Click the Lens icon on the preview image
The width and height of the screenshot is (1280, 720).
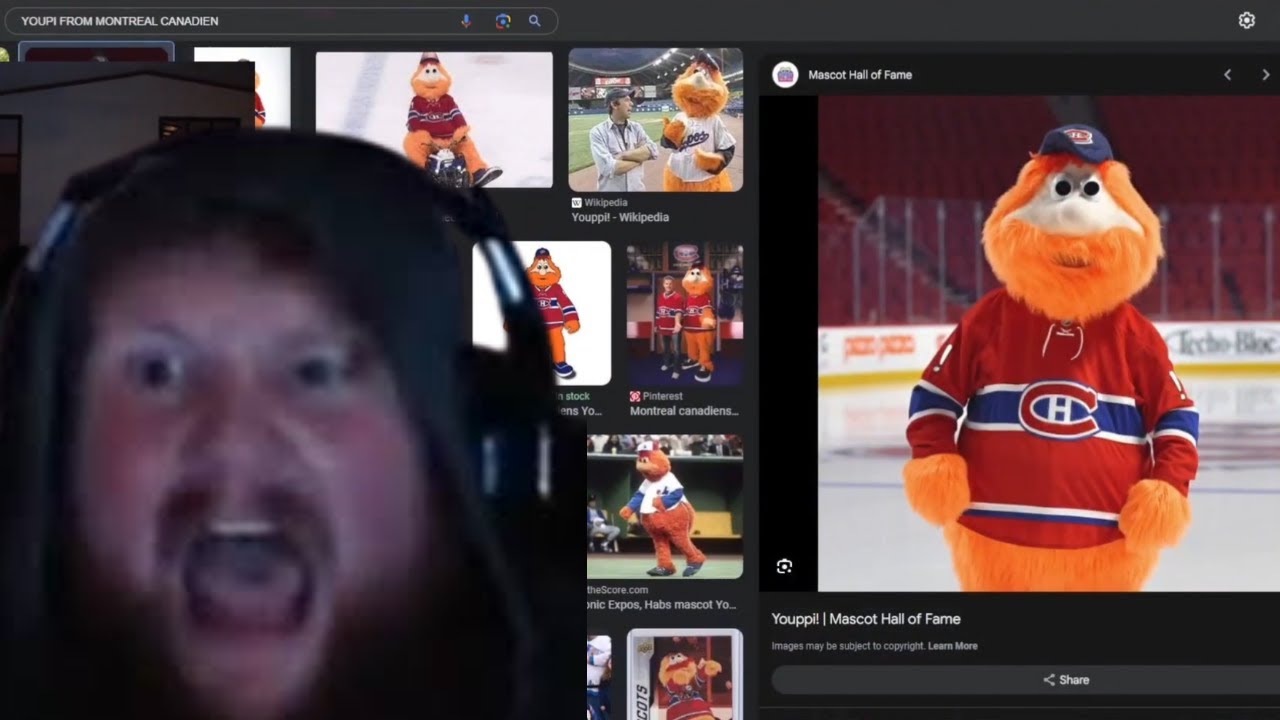click(784, 566)
